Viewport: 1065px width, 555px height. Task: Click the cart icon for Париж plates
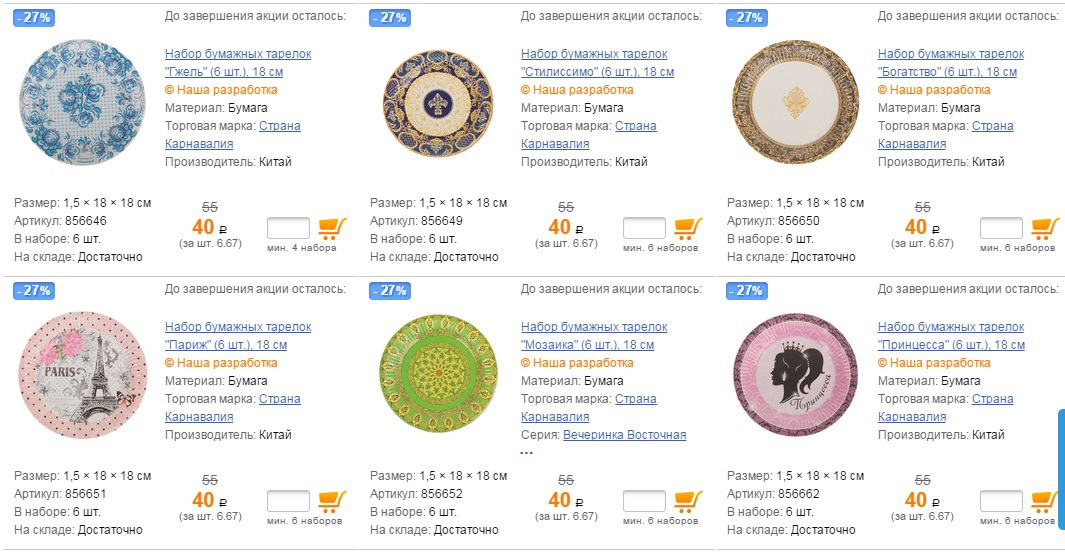tap(332, 501)
